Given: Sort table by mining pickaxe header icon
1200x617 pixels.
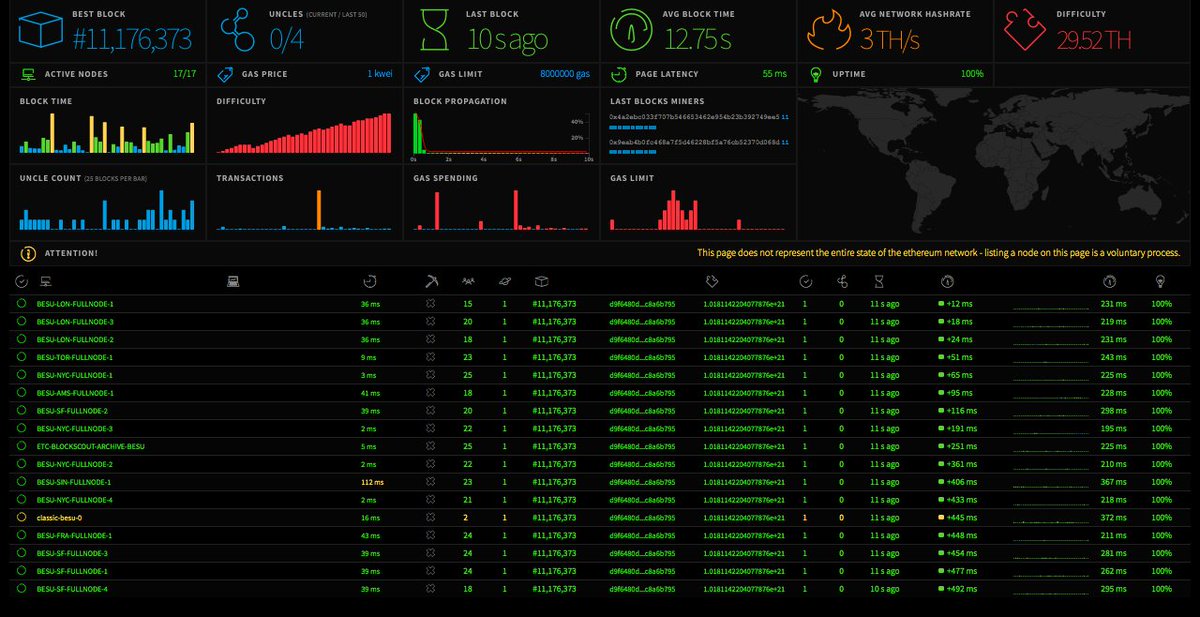Looking at the screenshot, I should (431, 282).
